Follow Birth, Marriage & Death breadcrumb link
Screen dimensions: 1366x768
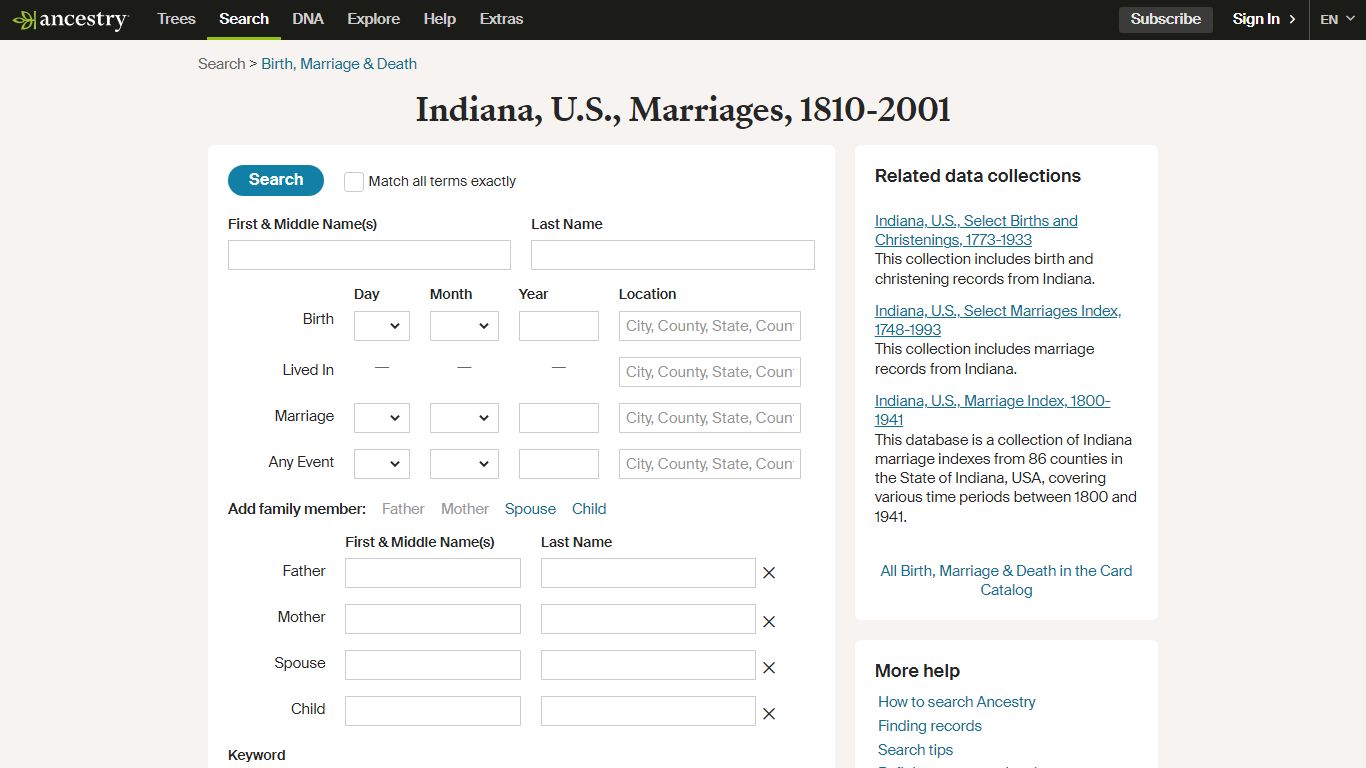[339, 64]
